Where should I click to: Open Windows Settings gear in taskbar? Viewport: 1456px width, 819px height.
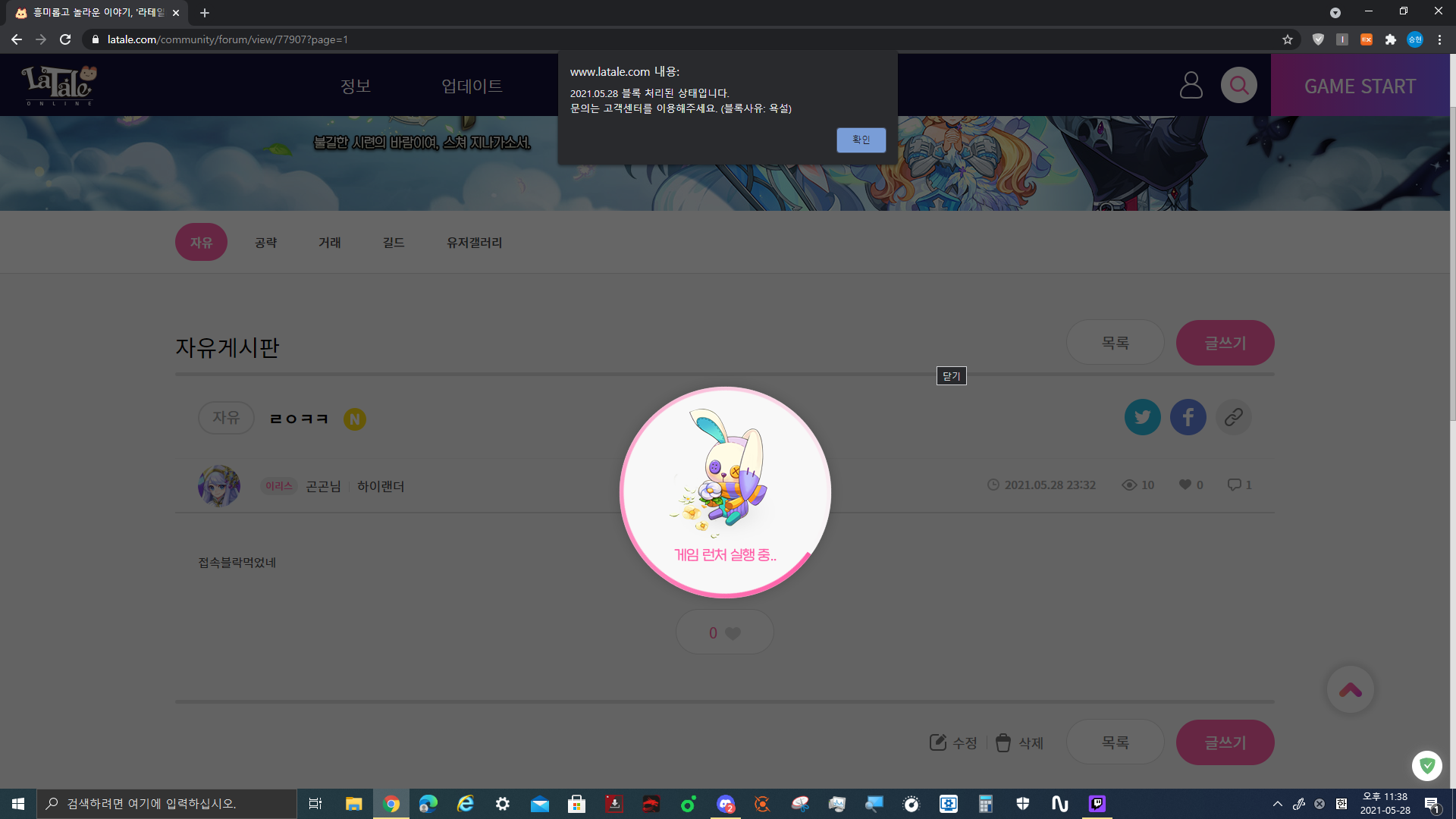click(502, 804)
